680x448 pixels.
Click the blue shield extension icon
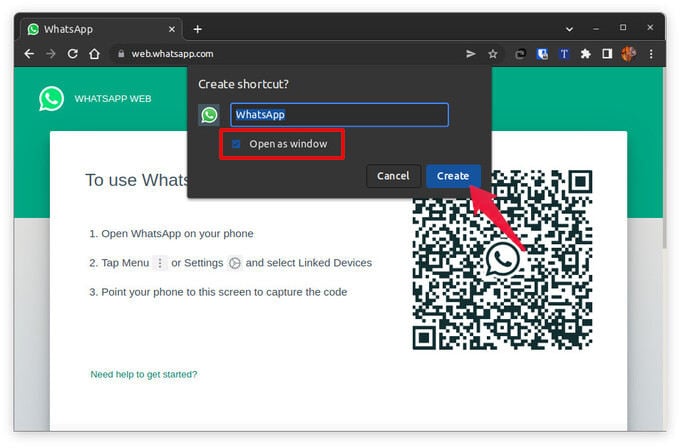[x=542, y=54]
